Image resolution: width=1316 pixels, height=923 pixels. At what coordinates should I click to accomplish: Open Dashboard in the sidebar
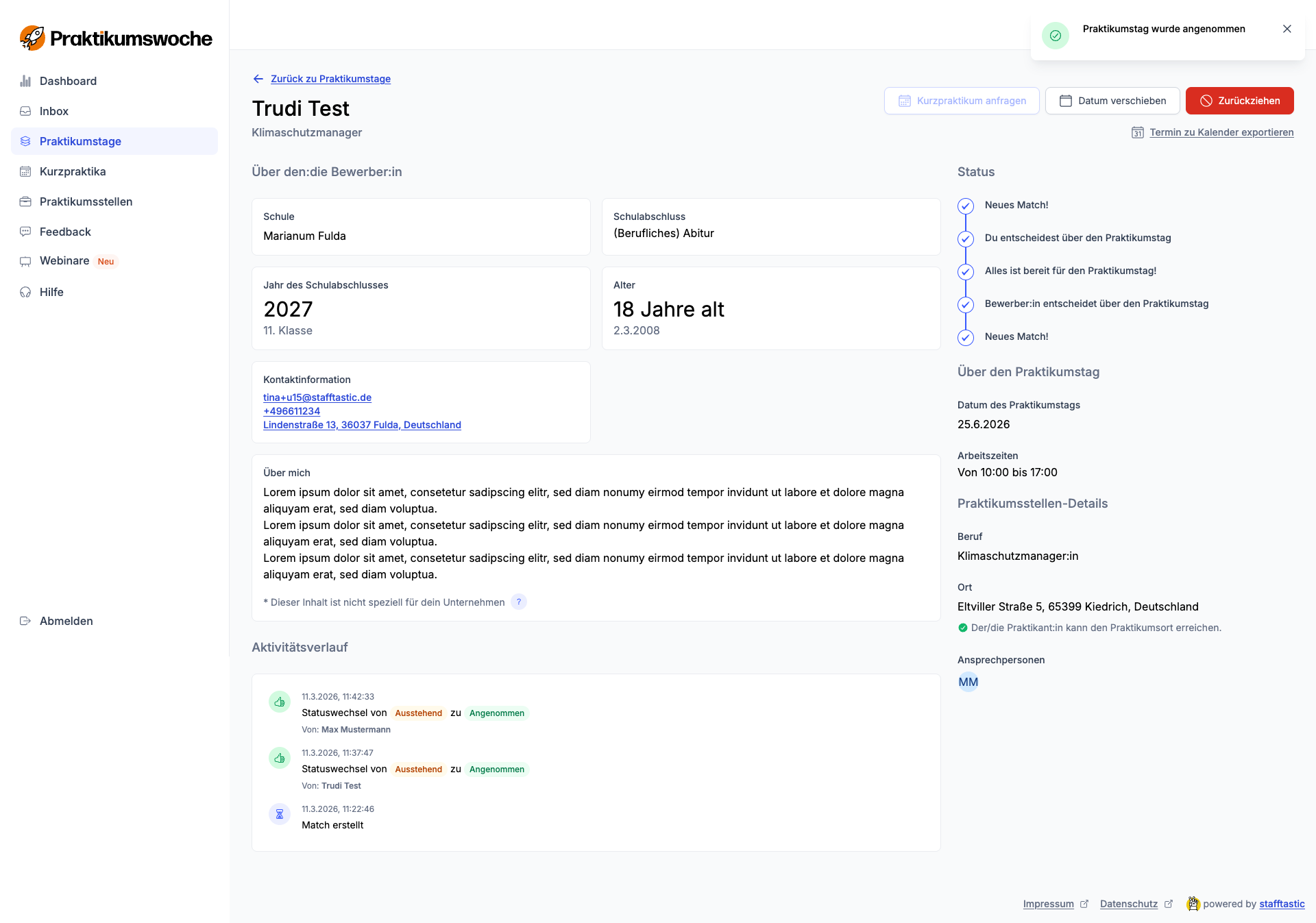(68, 81)
